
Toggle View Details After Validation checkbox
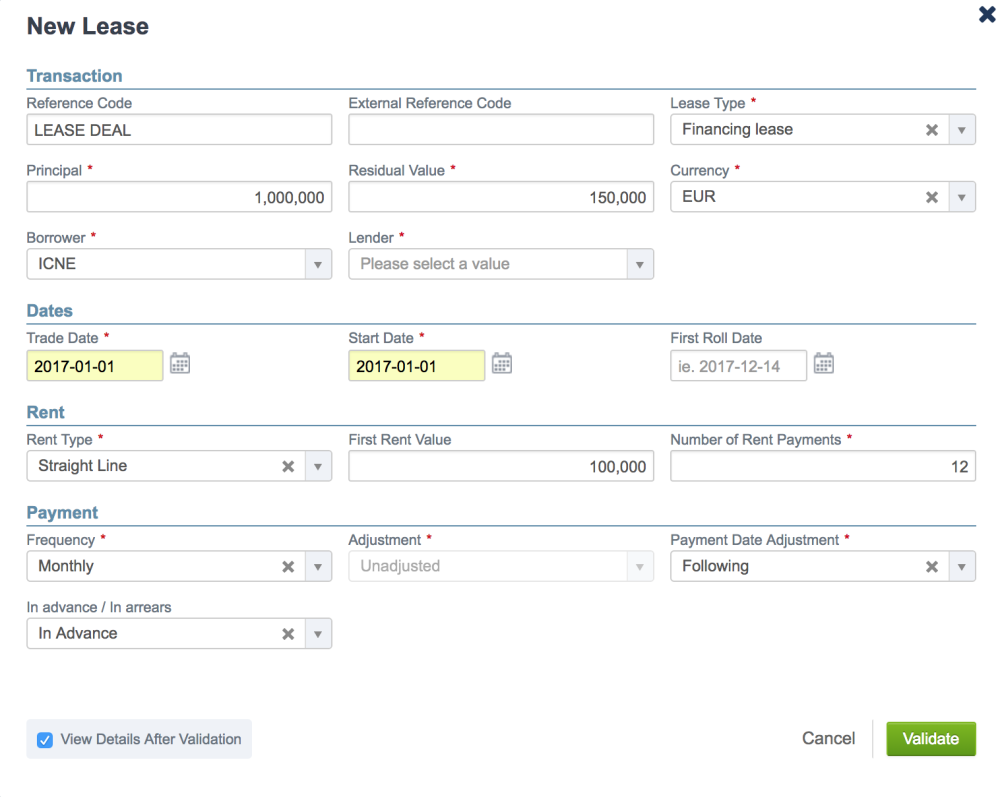point(45,740)
